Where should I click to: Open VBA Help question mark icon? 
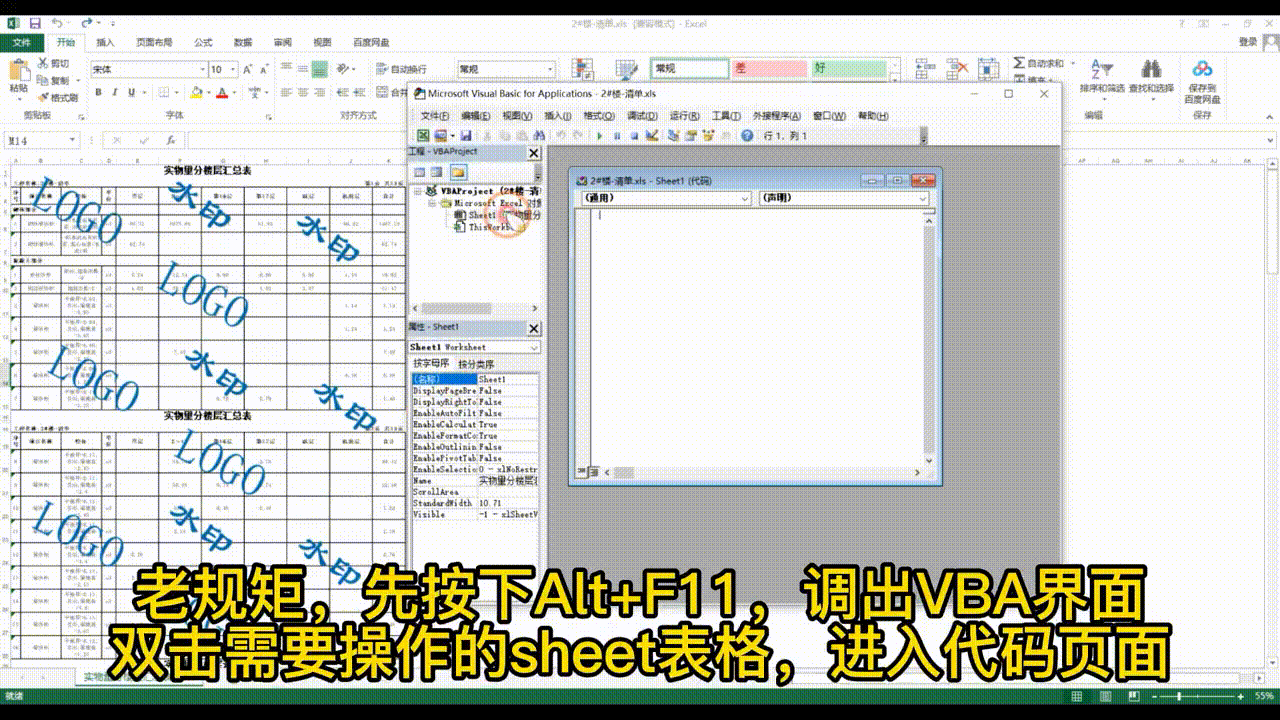[x=747, y=135]
